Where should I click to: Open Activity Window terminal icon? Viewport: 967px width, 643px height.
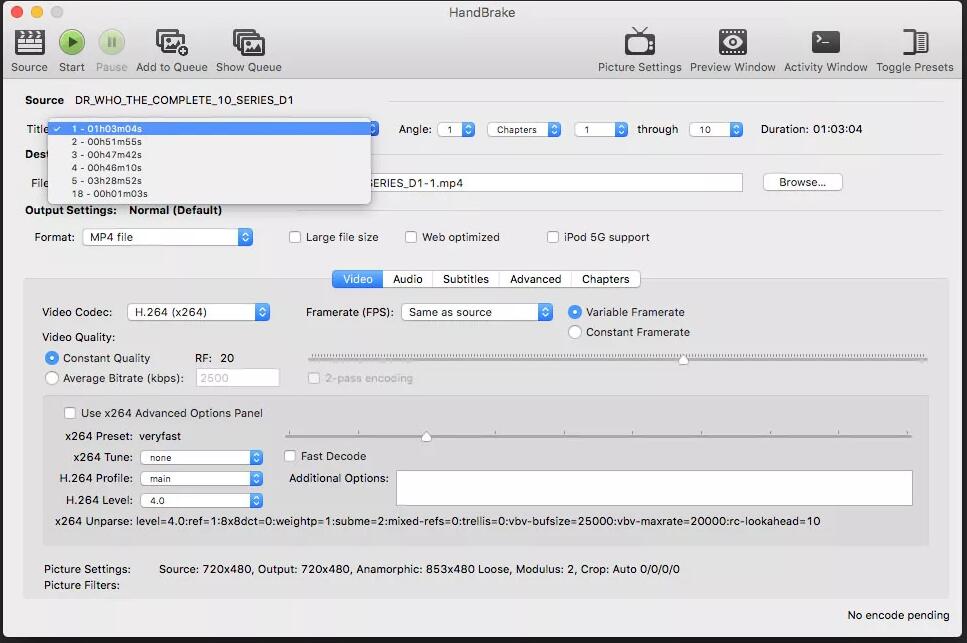[826, 42]
